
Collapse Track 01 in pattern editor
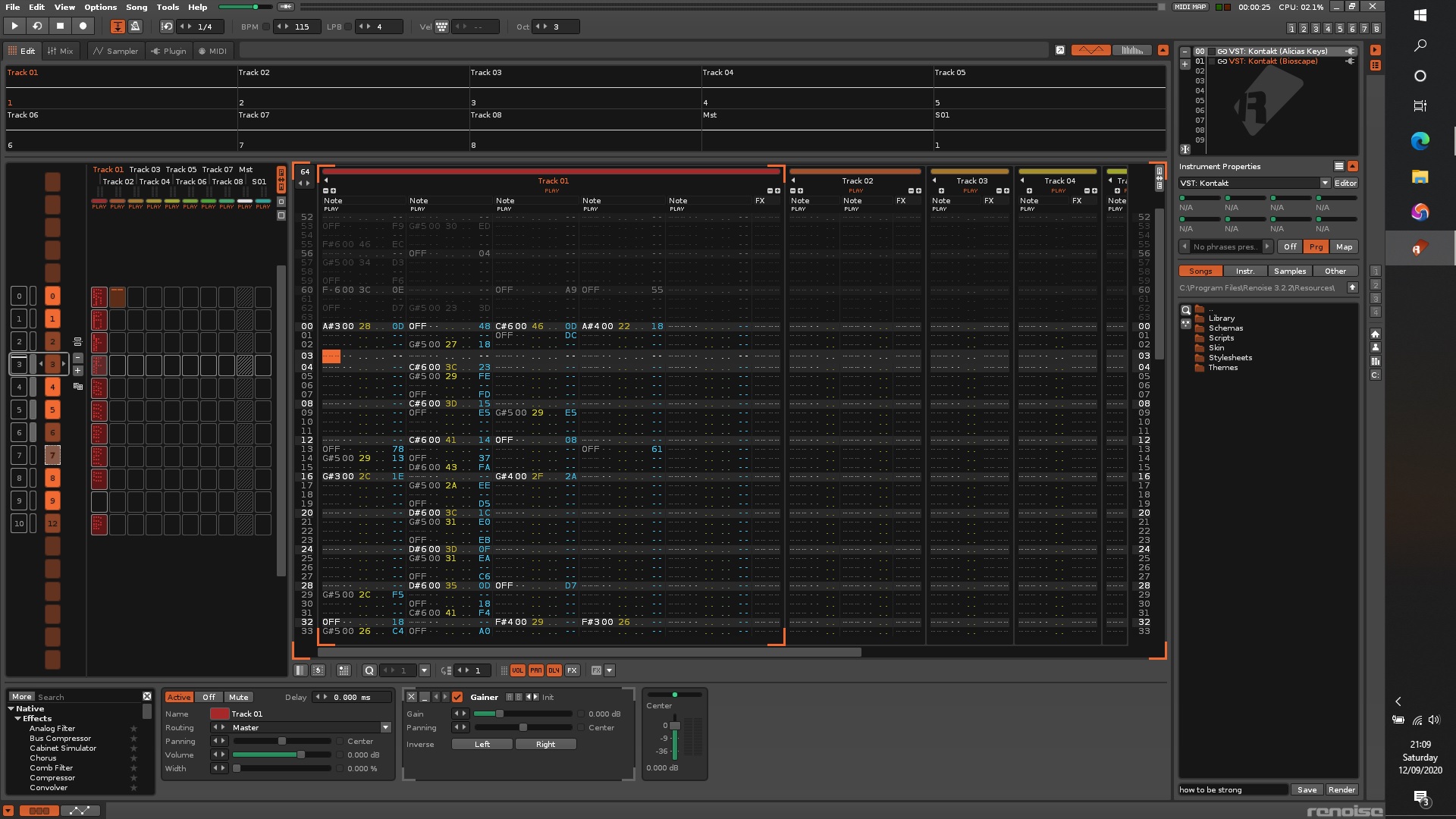(x=325, y=180)
